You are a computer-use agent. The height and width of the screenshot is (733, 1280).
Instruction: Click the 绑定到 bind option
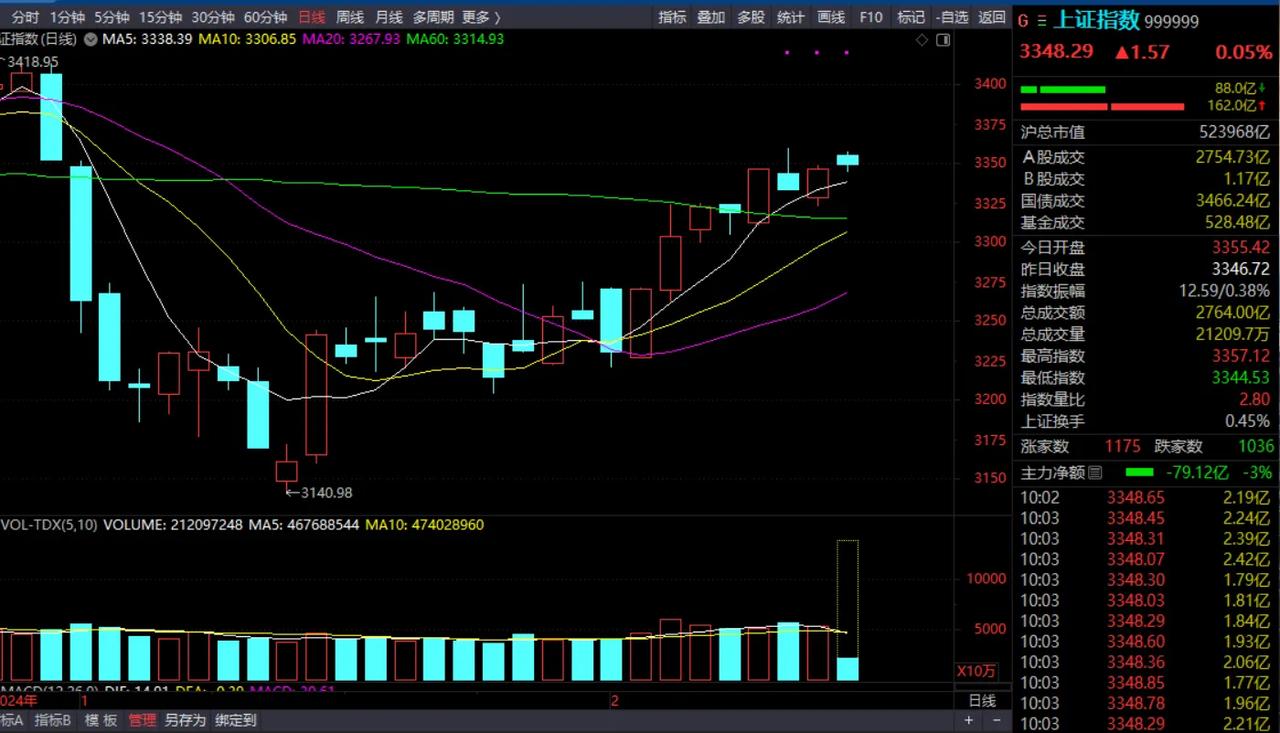tap(236, 720)
